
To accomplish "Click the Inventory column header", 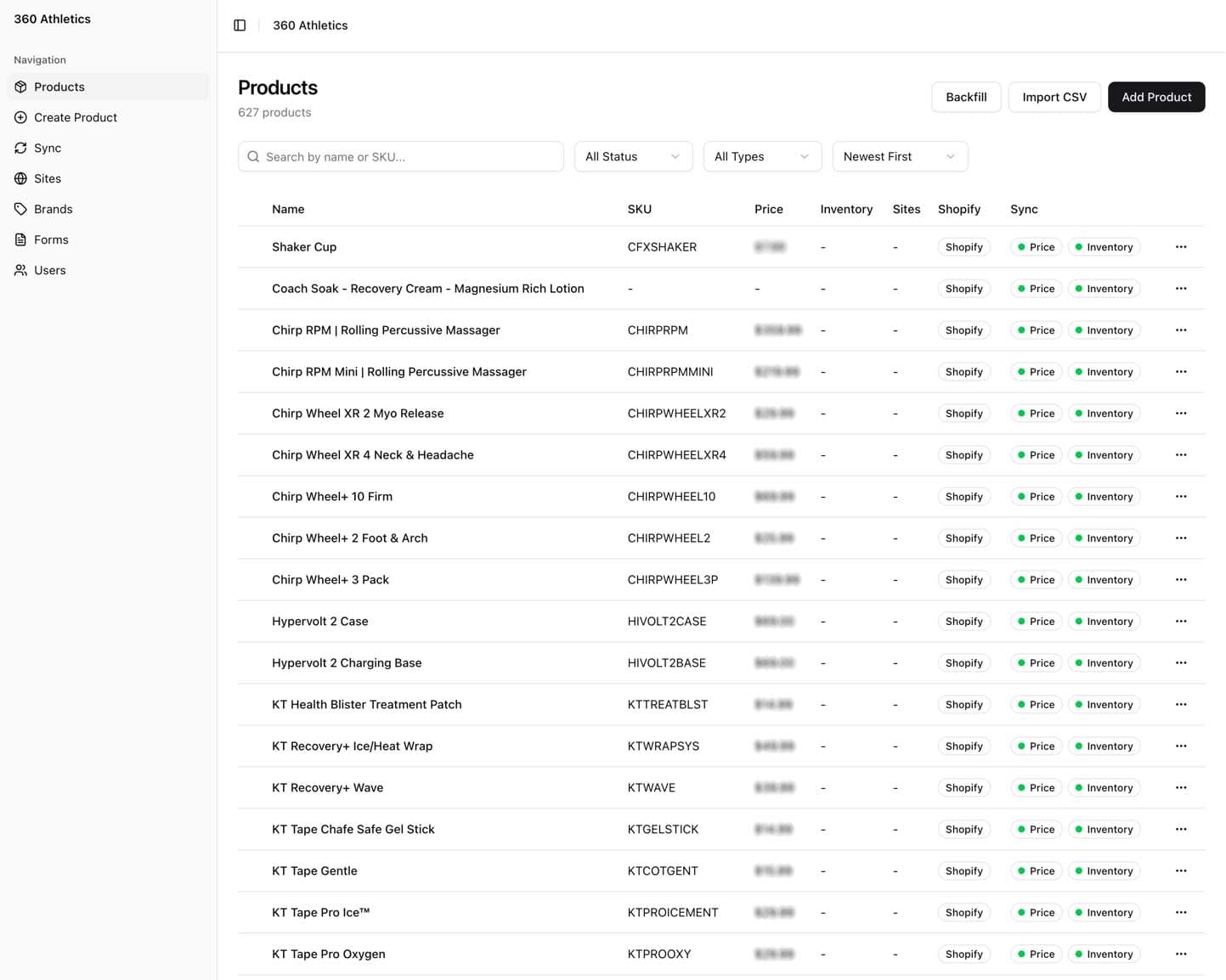I will coord(846,209).
